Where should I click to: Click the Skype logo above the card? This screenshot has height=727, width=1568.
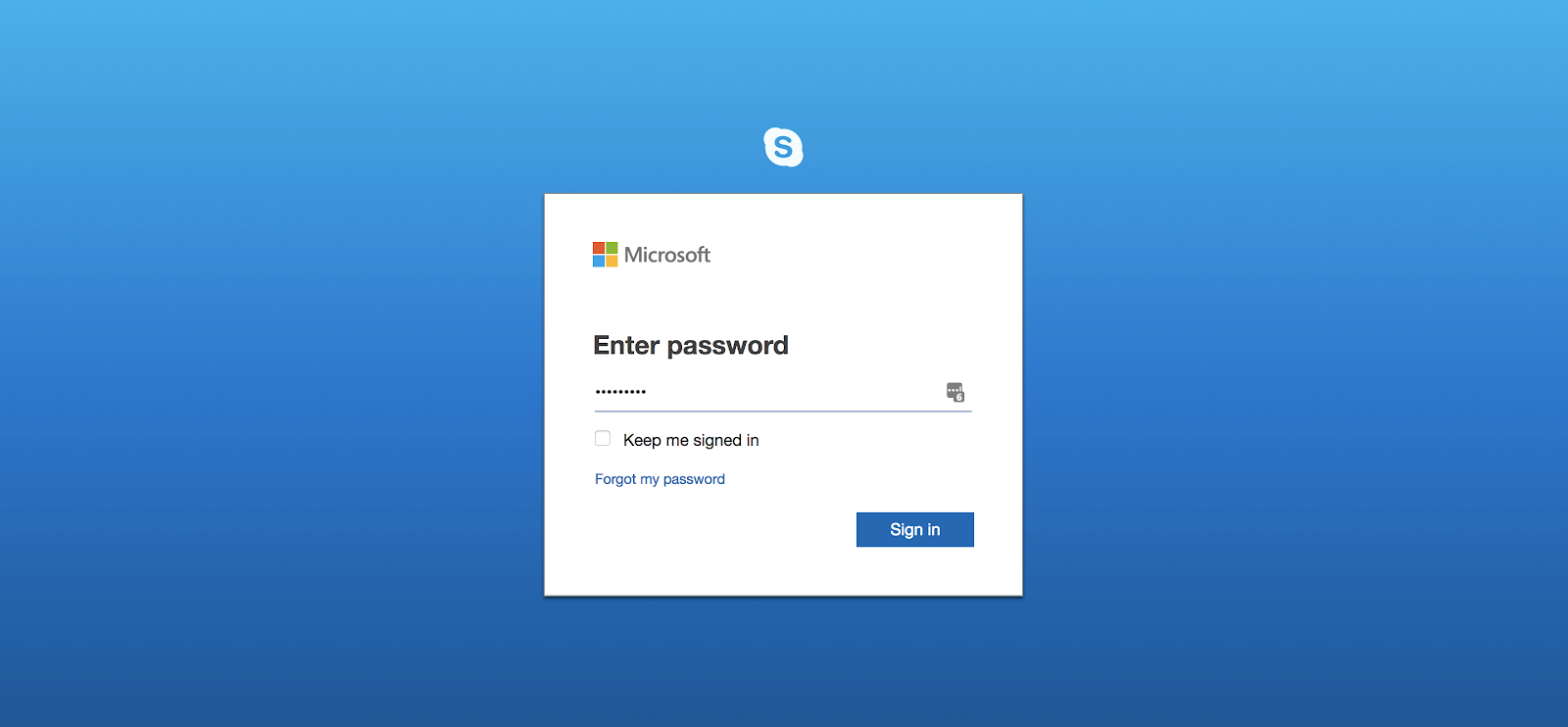783,147
